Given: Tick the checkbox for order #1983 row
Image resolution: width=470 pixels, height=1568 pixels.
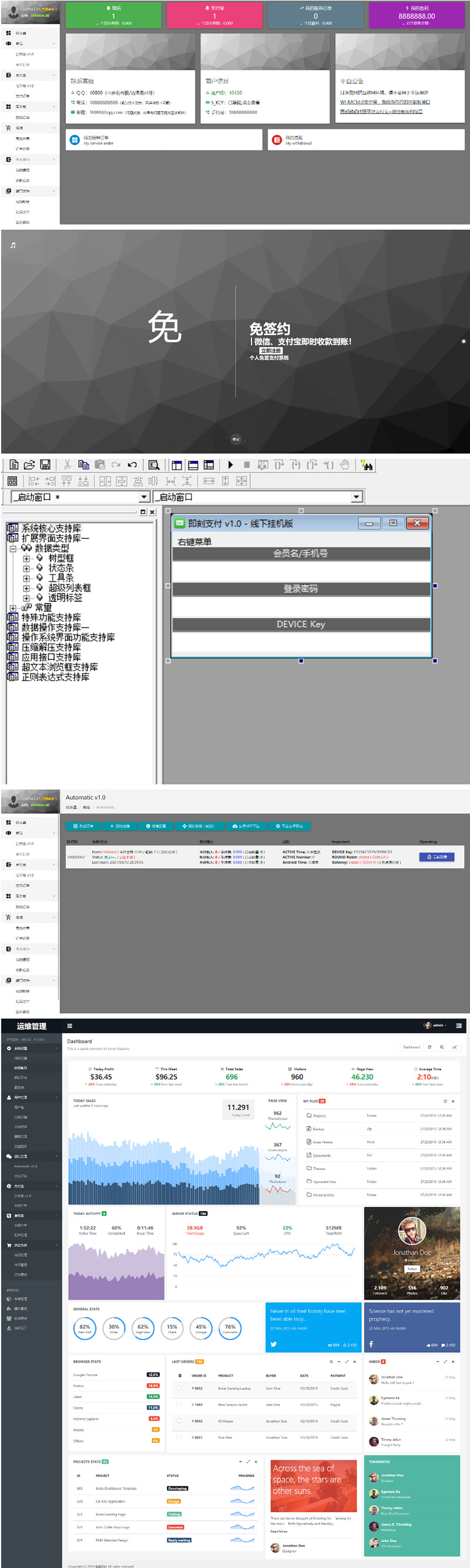Looking at the screenshot, I should tap(179, 1404).
